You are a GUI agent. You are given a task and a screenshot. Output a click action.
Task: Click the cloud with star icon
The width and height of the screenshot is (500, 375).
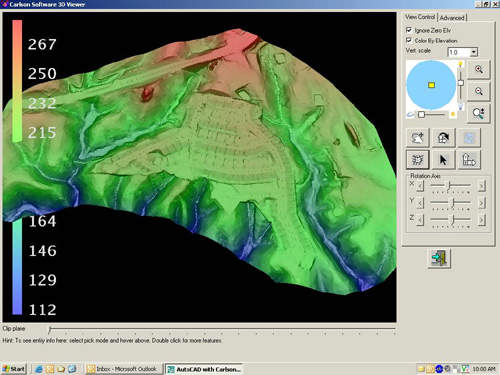pyautogui.click(x=417, y=138)
